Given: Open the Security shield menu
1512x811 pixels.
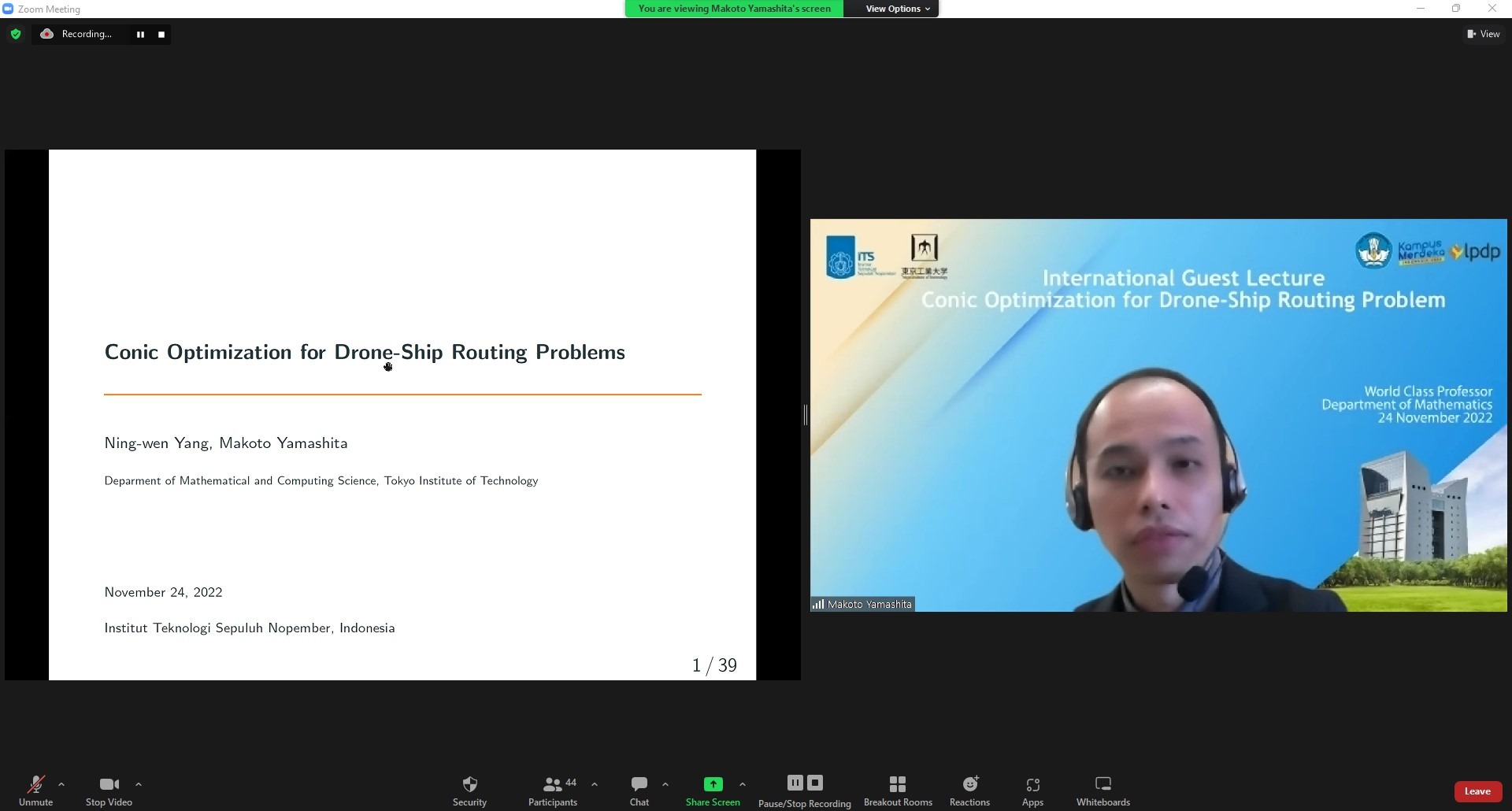Looking at the screenshot, I should pyautogui.click(x=469, y=791).
